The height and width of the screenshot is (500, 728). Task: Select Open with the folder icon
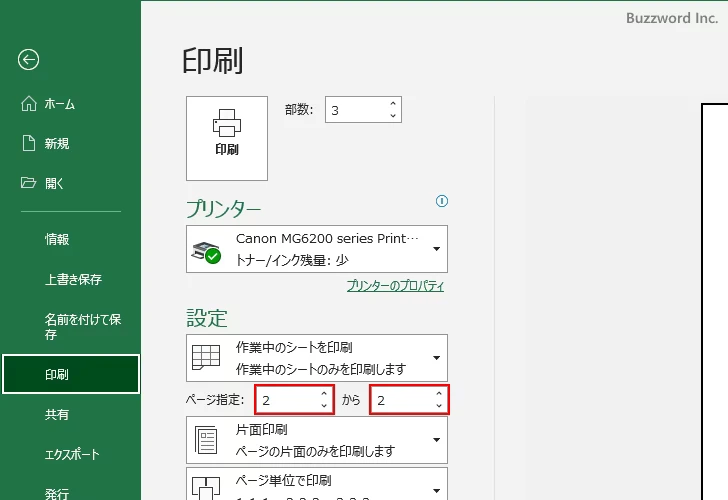(x=54, y=183)
